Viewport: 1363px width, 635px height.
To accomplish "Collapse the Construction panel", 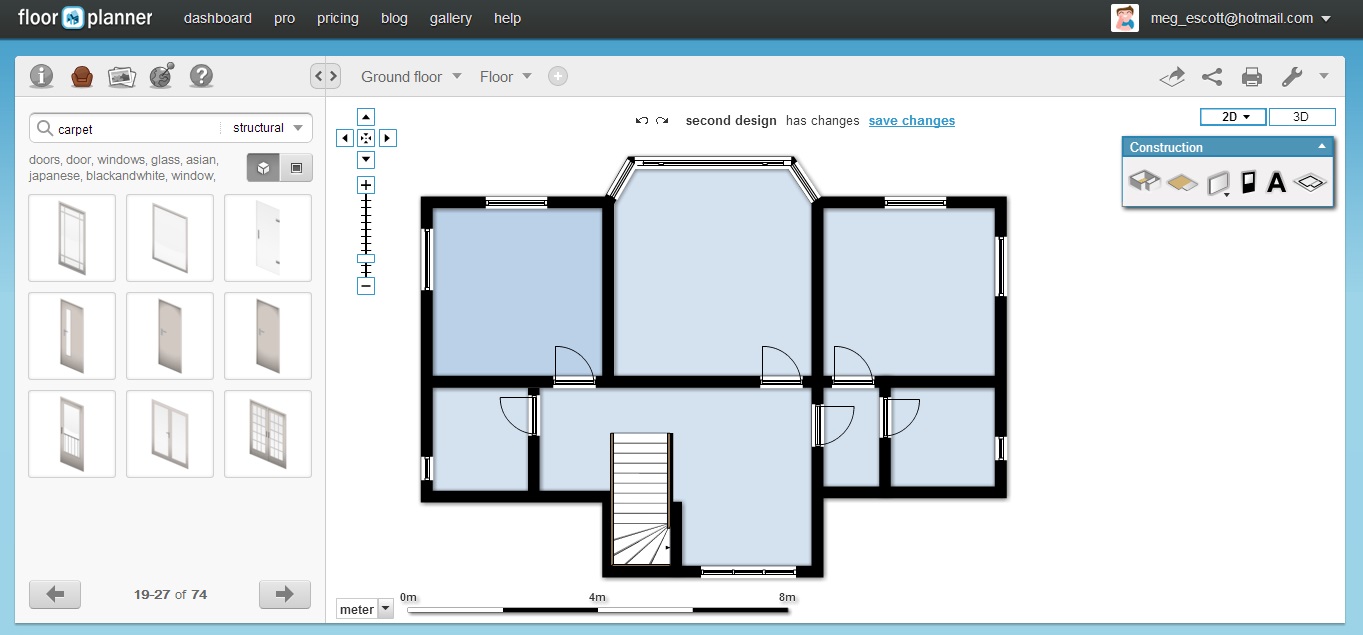I will pos(1322,147).
